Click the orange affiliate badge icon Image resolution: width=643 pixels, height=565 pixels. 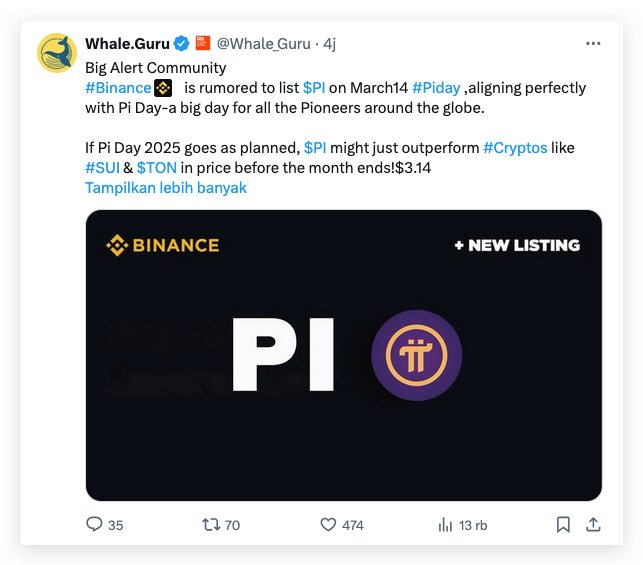point(202,43)
